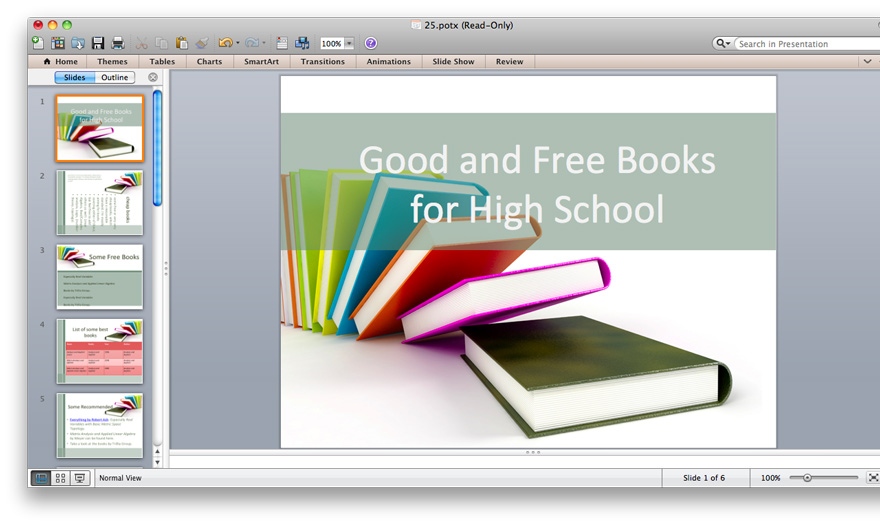The image size is (880, 525).
Task: Click the Undo arrow icon
Action: (x=224, y=43)
